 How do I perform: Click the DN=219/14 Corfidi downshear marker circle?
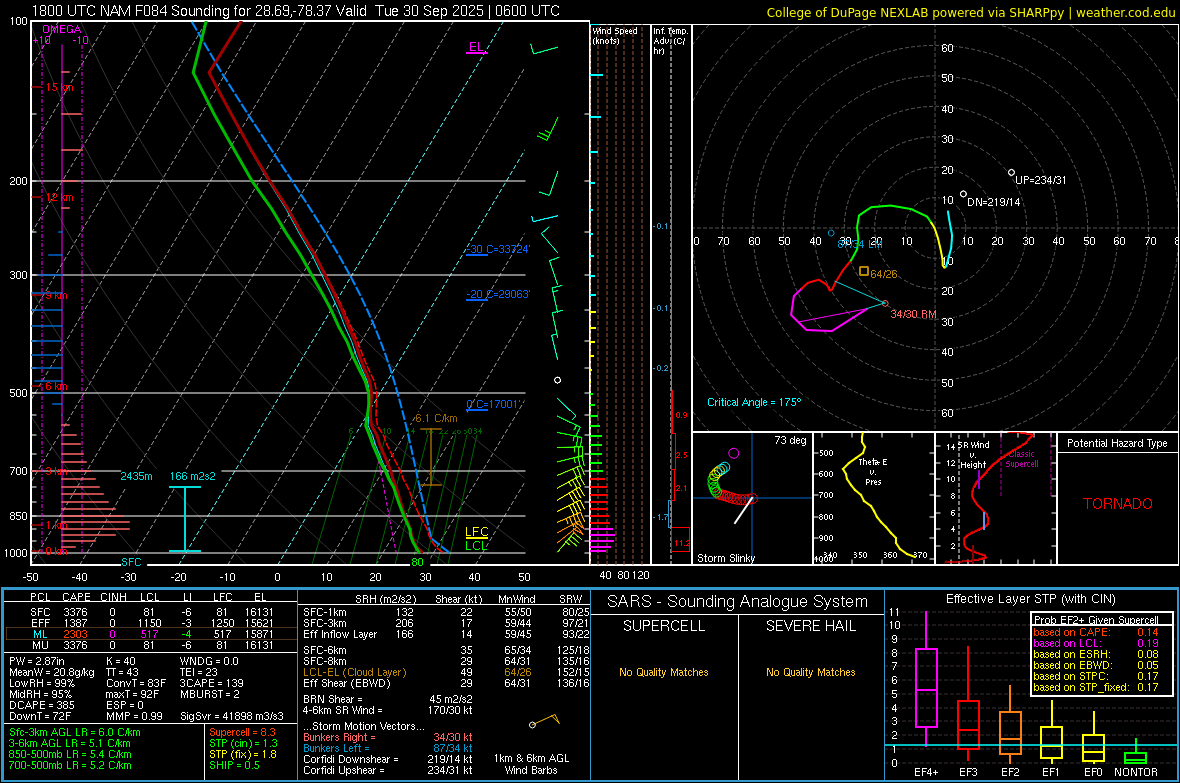click(x=963, y=194)
